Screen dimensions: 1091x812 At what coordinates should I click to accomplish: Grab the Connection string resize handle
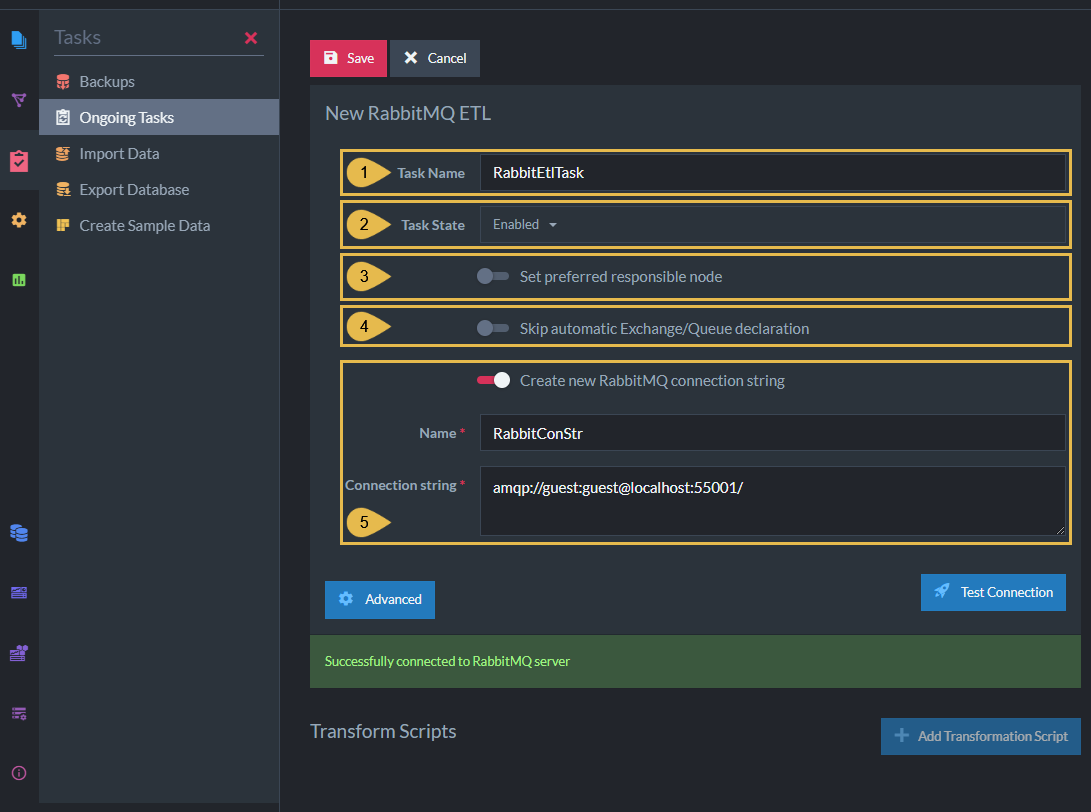point(1060,530)
